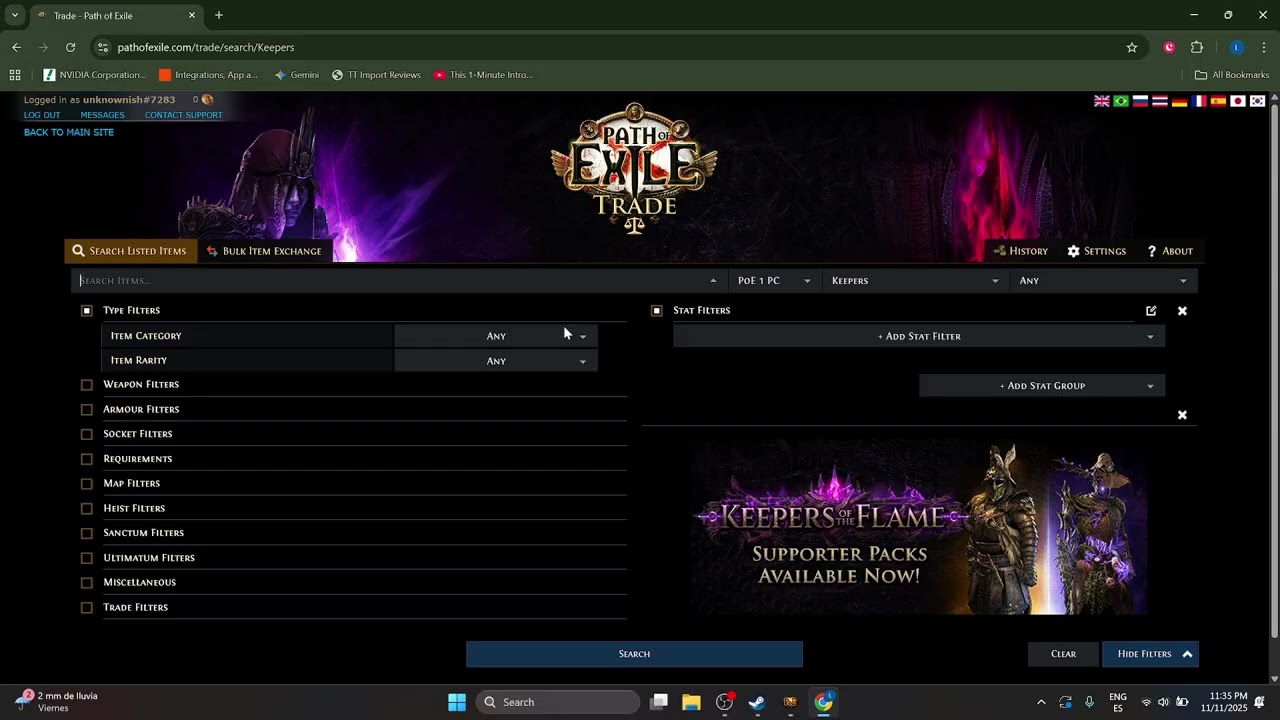The height and width of the screenshot is (720, 1280).
Task: Bookmark this page with the star icon
Action: [x=1132, y=47]
